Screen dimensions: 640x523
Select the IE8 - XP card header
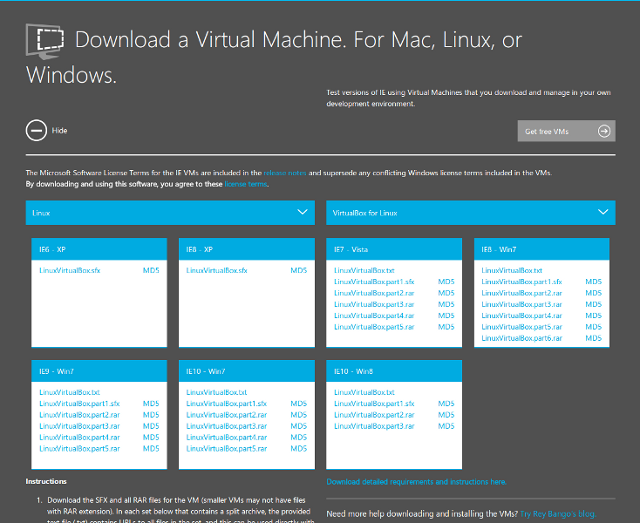click(x=247, y=249)
